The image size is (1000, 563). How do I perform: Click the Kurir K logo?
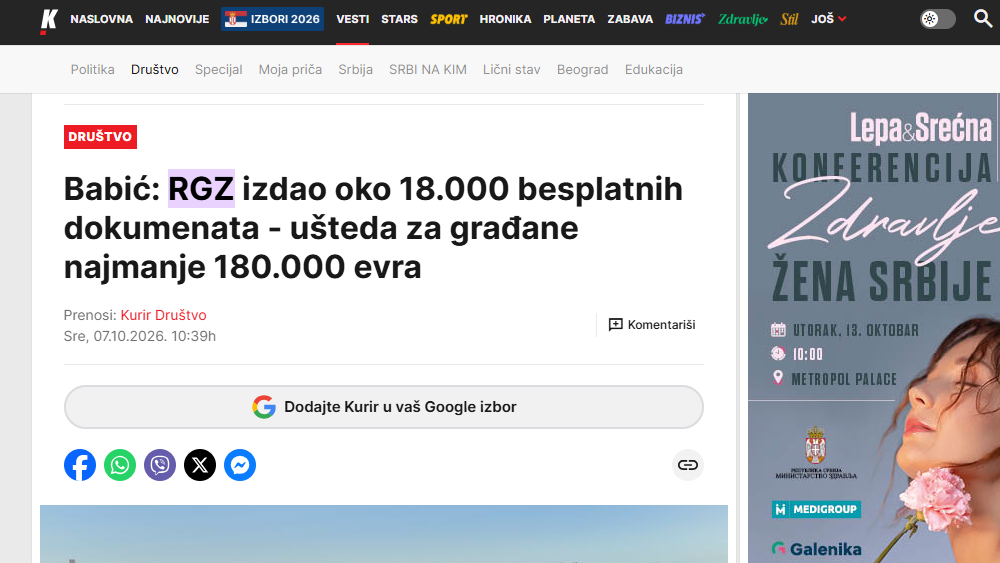(x=48, y=21)
